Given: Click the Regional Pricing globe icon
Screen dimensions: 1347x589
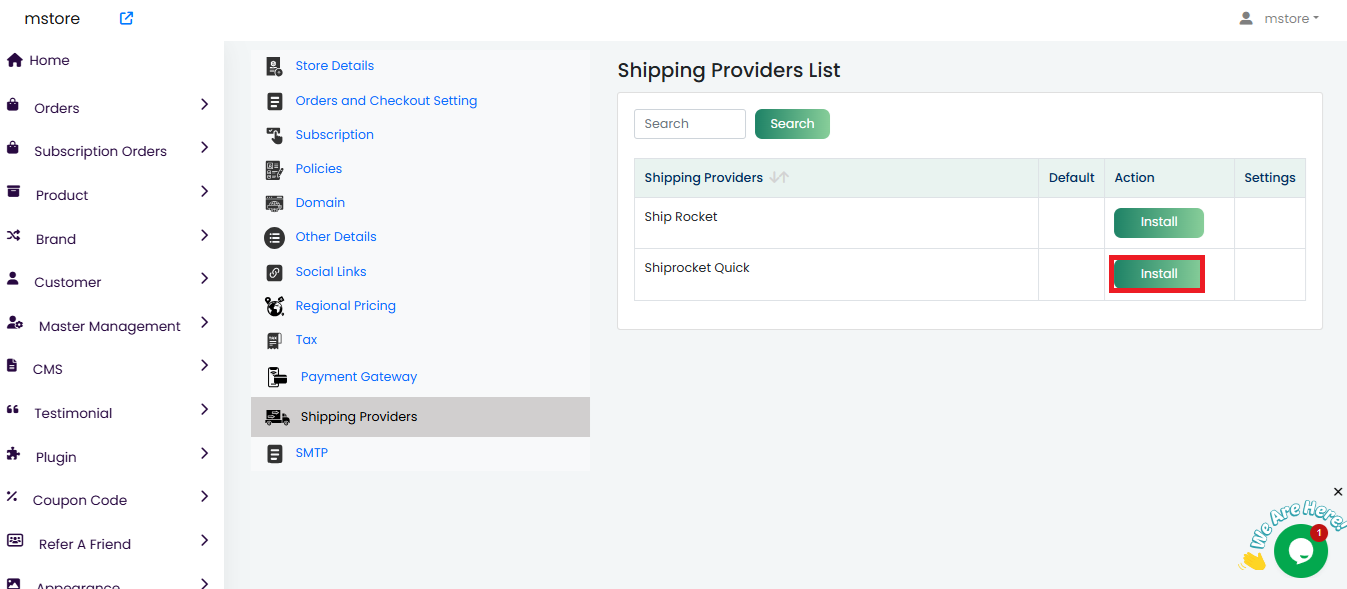Looking at the screenshot, I should [x=274, y=306].
